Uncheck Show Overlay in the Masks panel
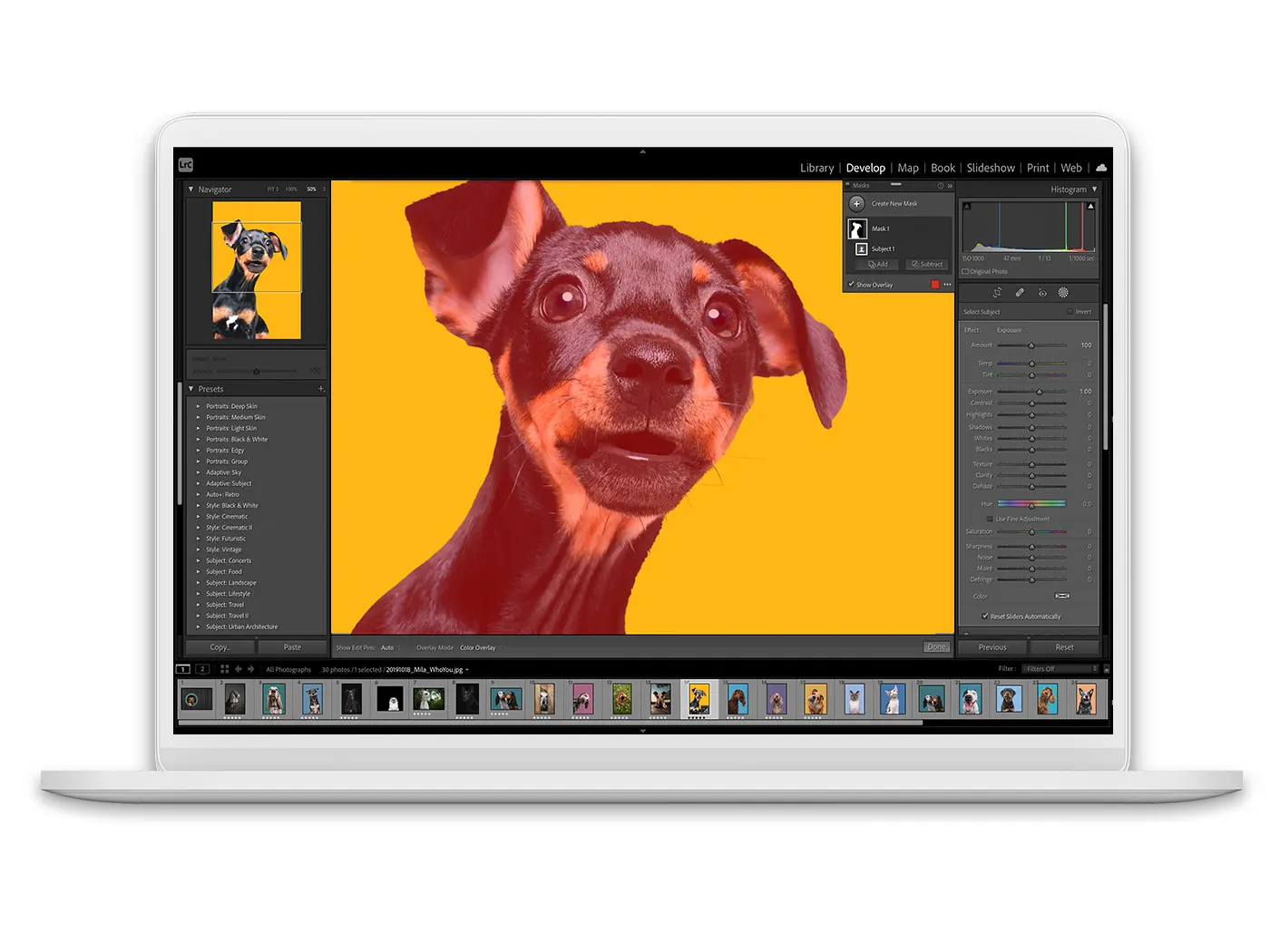 851,285
